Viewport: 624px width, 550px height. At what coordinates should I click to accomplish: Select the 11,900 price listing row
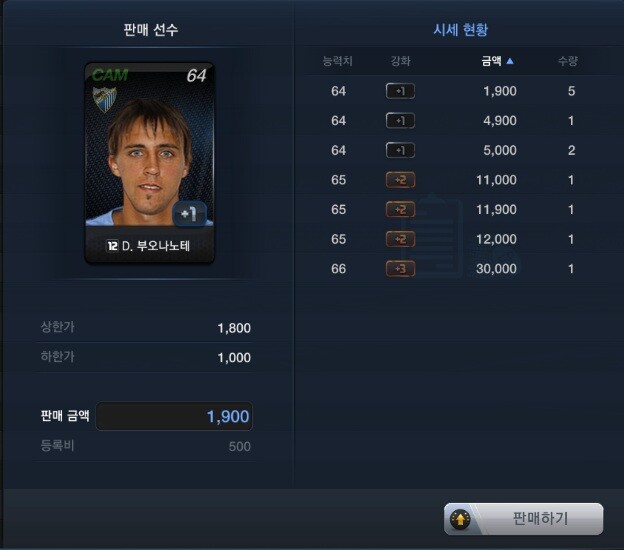460,209
